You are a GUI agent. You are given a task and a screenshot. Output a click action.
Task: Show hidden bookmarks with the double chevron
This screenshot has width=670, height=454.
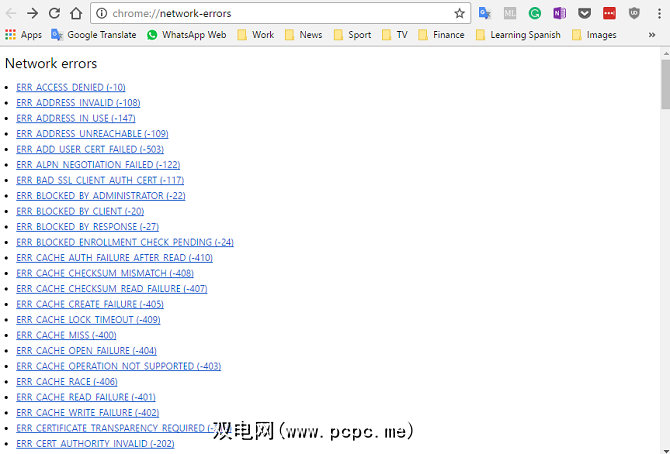[652, 35]
